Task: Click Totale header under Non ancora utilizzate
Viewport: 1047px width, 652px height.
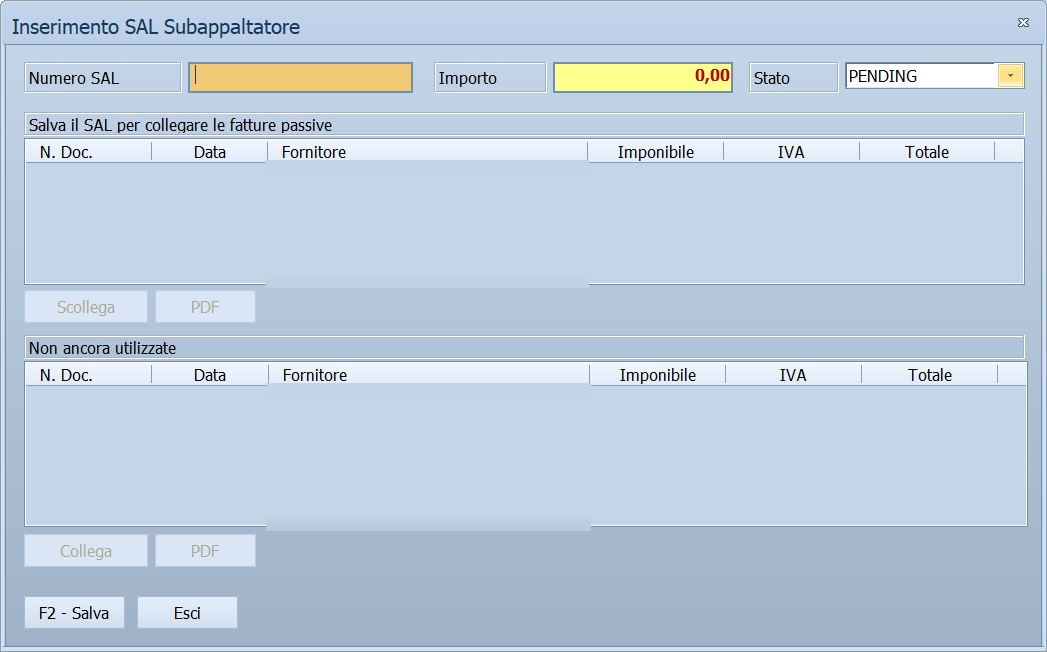Action: point(929,375)
